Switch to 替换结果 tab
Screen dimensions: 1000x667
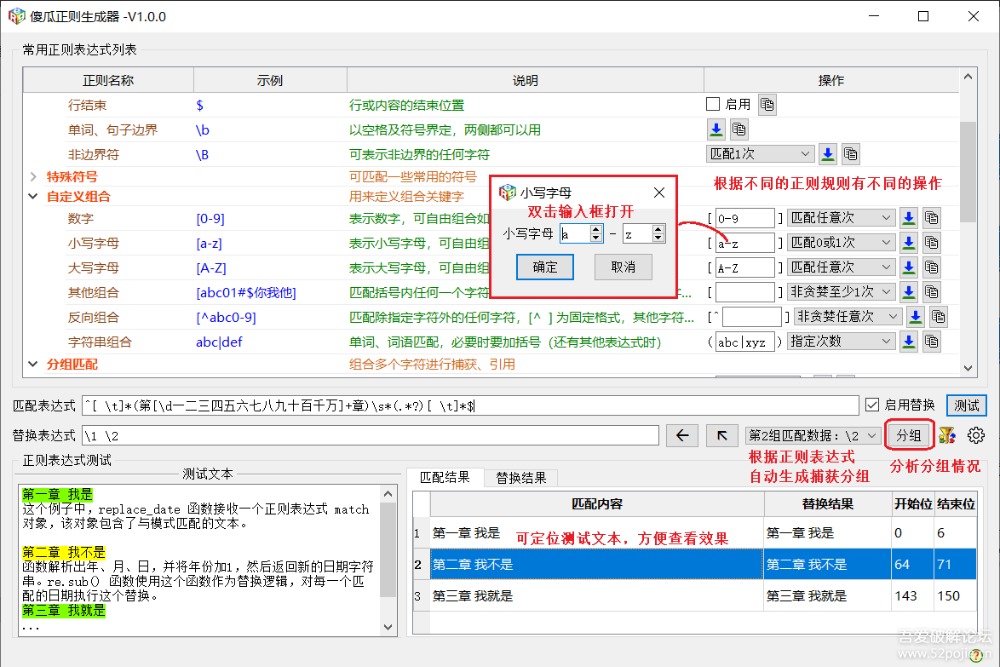tap(521, 477)
